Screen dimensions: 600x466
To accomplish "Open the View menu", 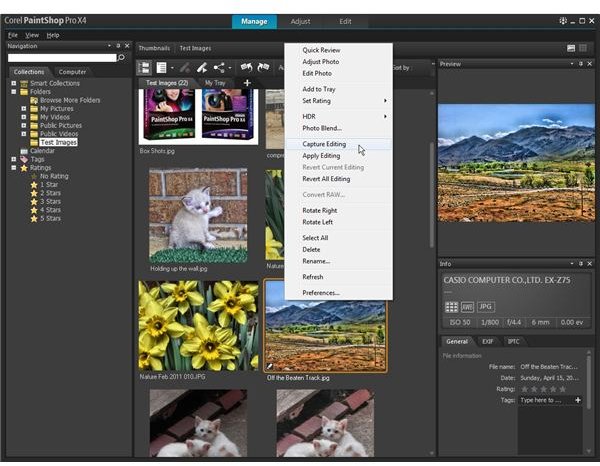I will [x=32, y=35].
